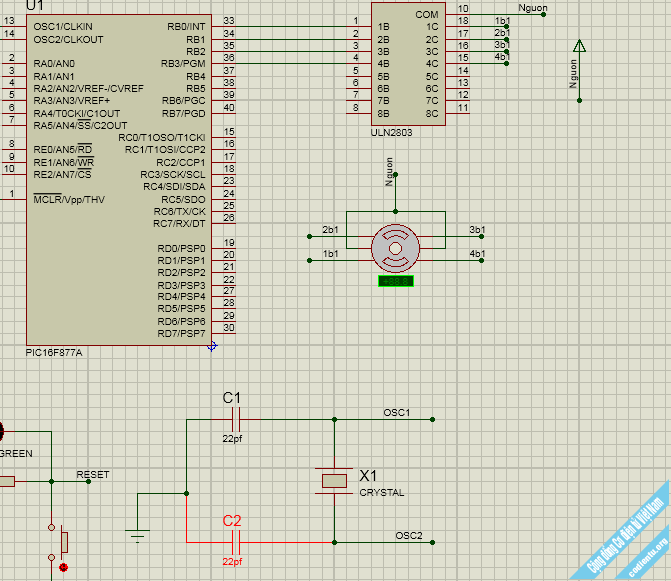Click the green motor status display

click(x=396, y=282)
